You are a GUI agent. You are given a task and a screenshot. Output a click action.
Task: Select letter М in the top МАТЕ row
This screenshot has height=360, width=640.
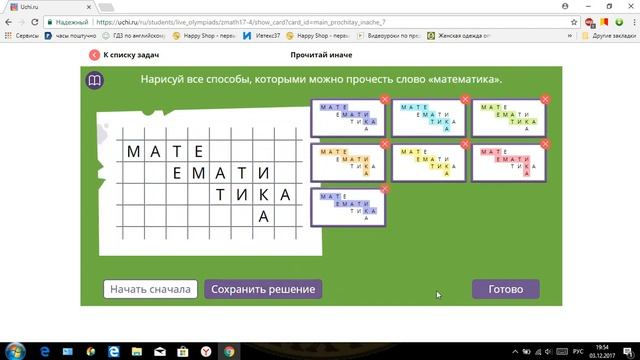(133, 151)
